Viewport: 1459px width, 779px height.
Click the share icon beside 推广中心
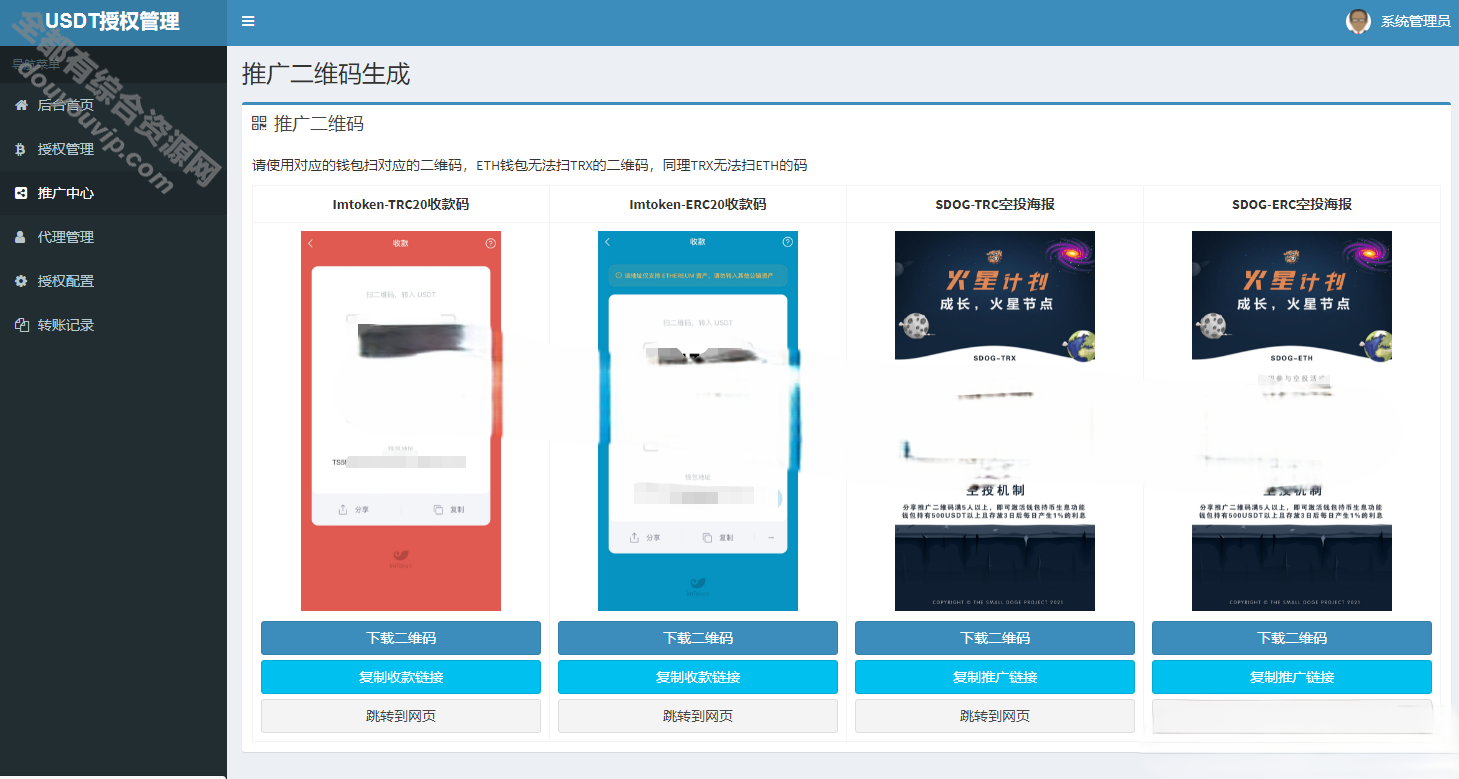tap(21, 193)
